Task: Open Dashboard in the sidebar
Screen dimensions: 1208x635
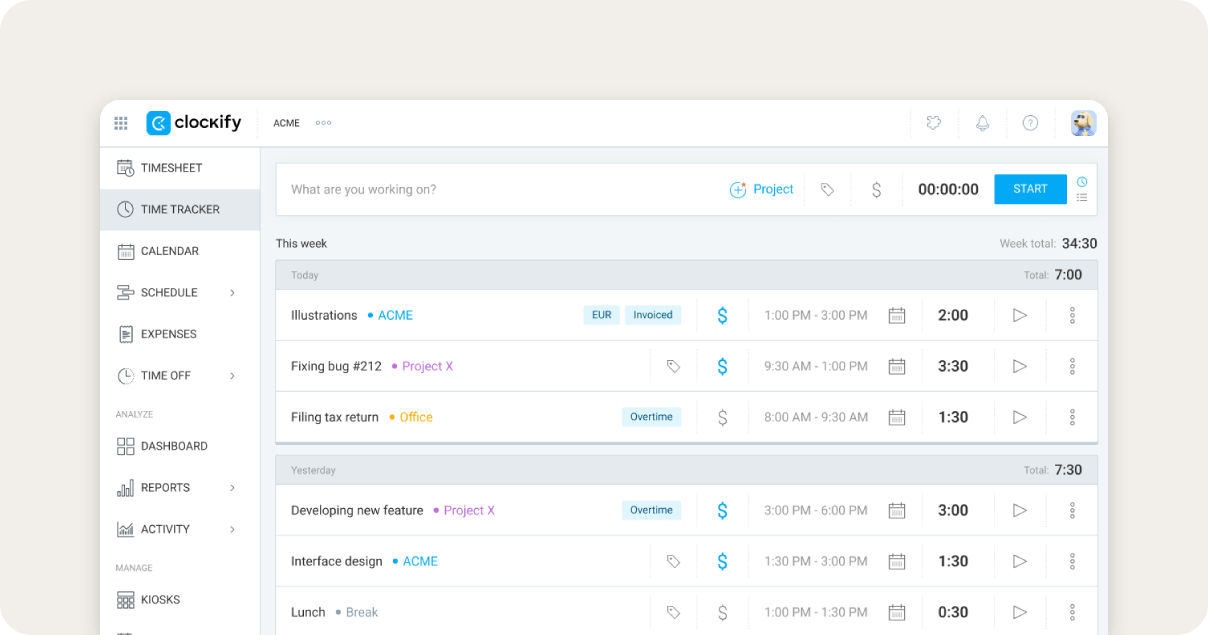Action: [180, 446]
